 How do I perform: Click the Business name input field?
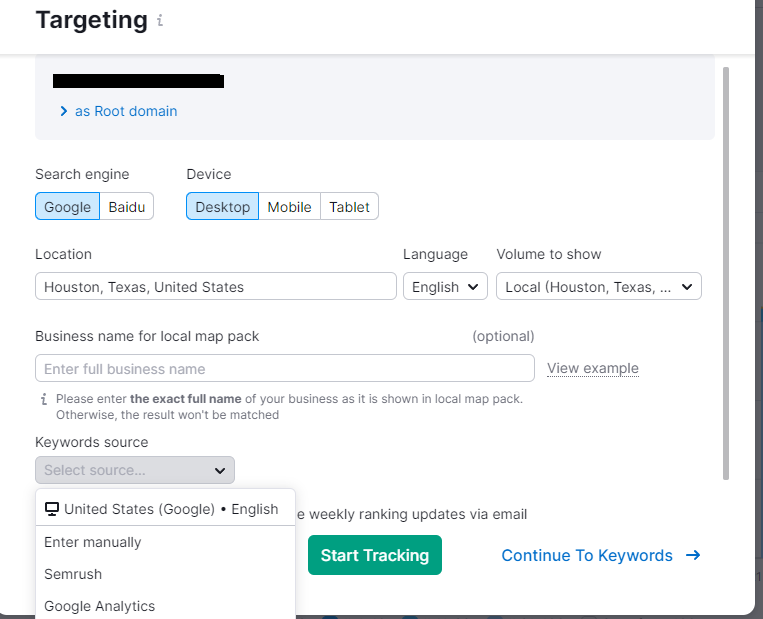click(x=284, y=369)
